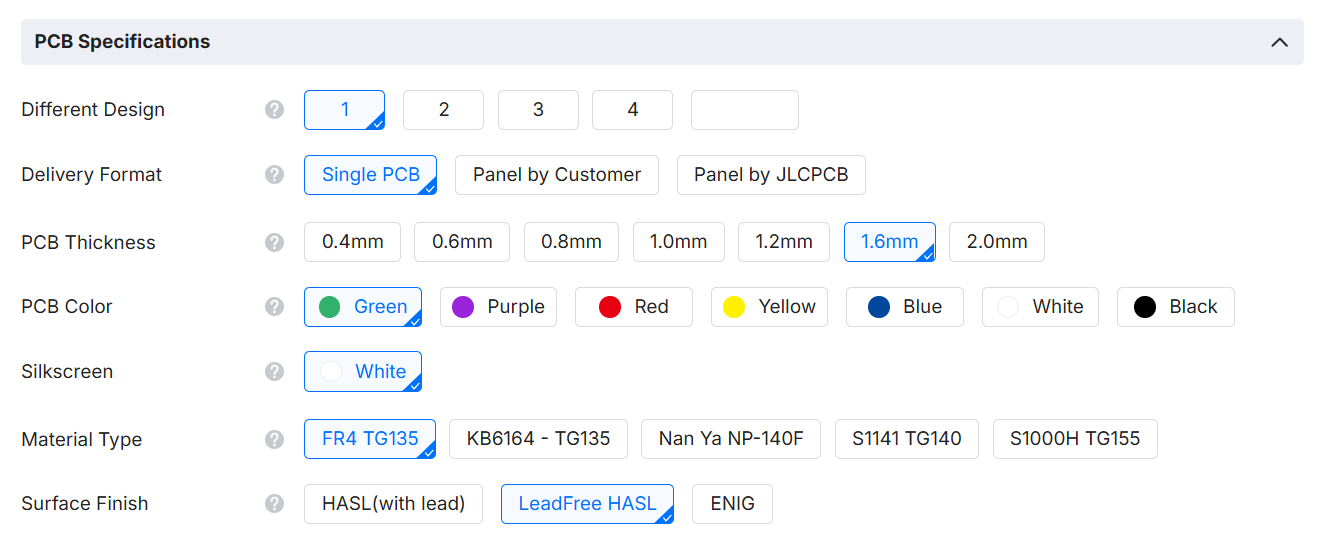Choose Panel by JLCPCB format
Image resolution: width=1333 pixels, height=541 pixels.
pyautogui.click(x=771, y=175)
